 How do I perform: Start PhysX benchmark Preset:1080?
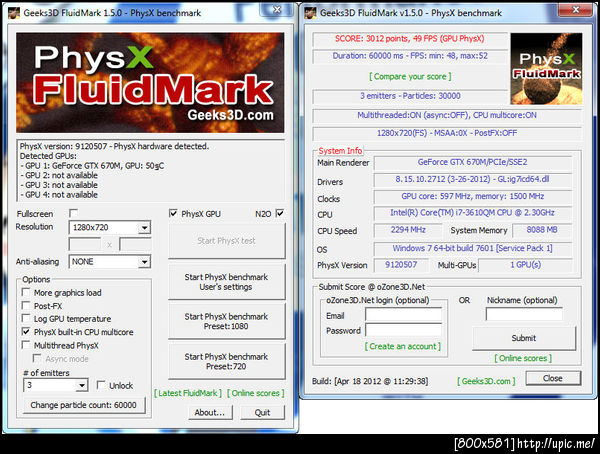click(x=227, y=321)
